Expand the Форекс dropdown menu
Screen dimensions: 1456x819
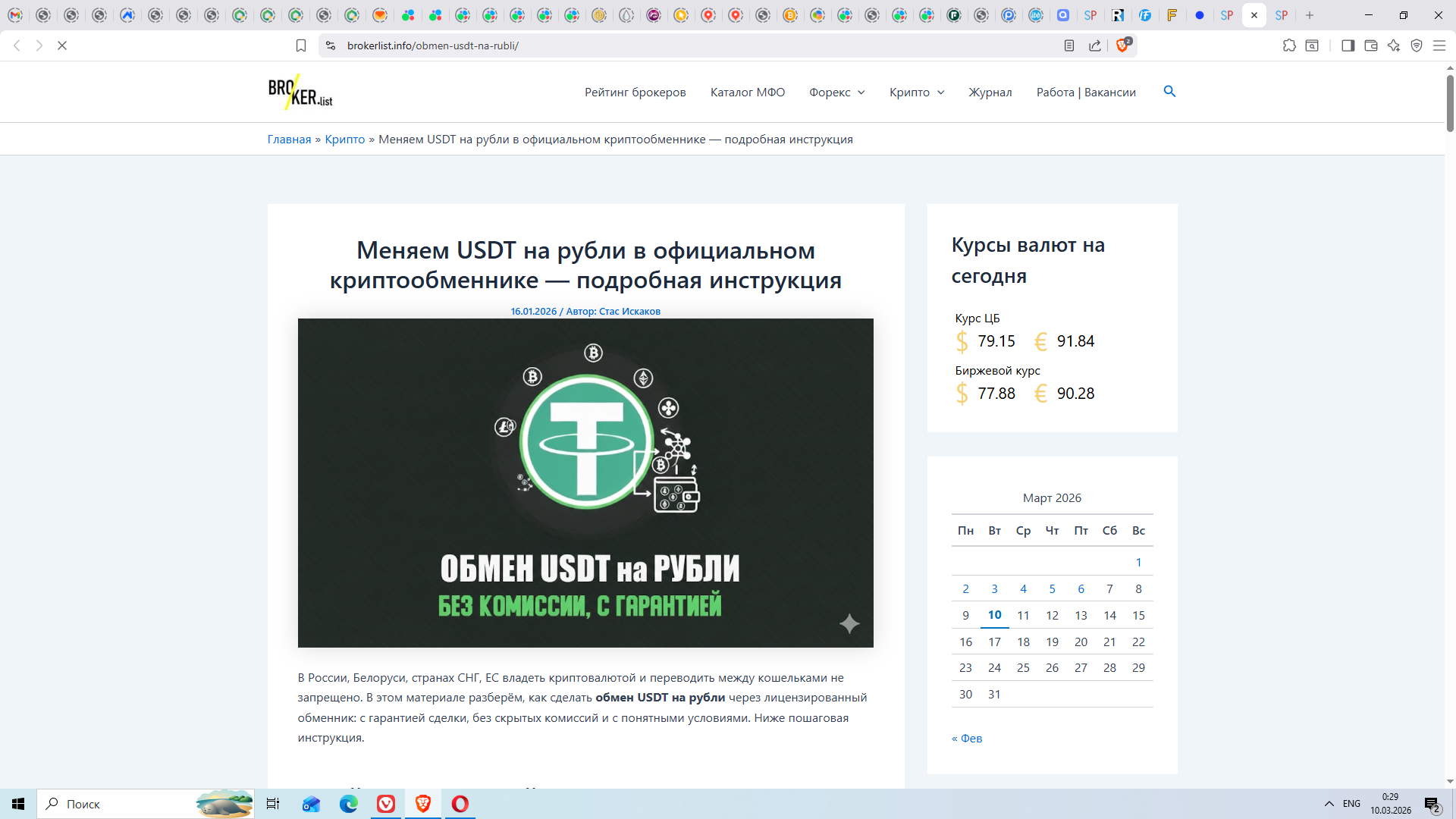coord(836,92)
